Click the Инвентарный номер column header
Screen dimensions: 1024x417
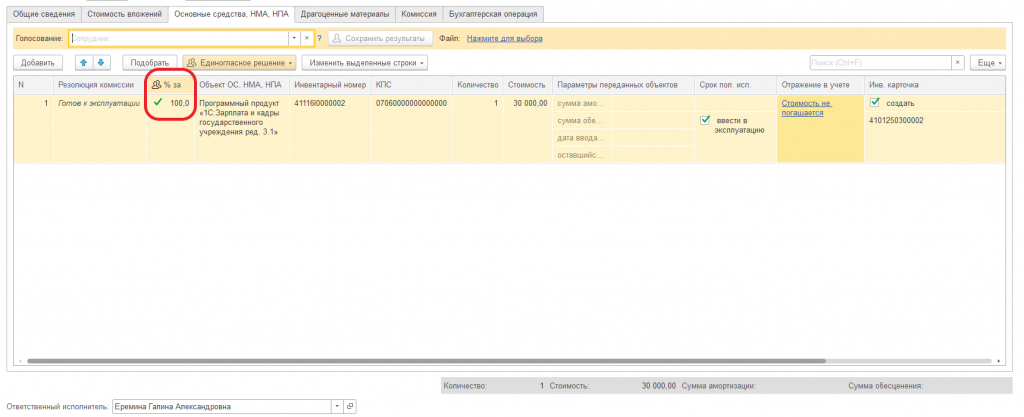point(330,85)
